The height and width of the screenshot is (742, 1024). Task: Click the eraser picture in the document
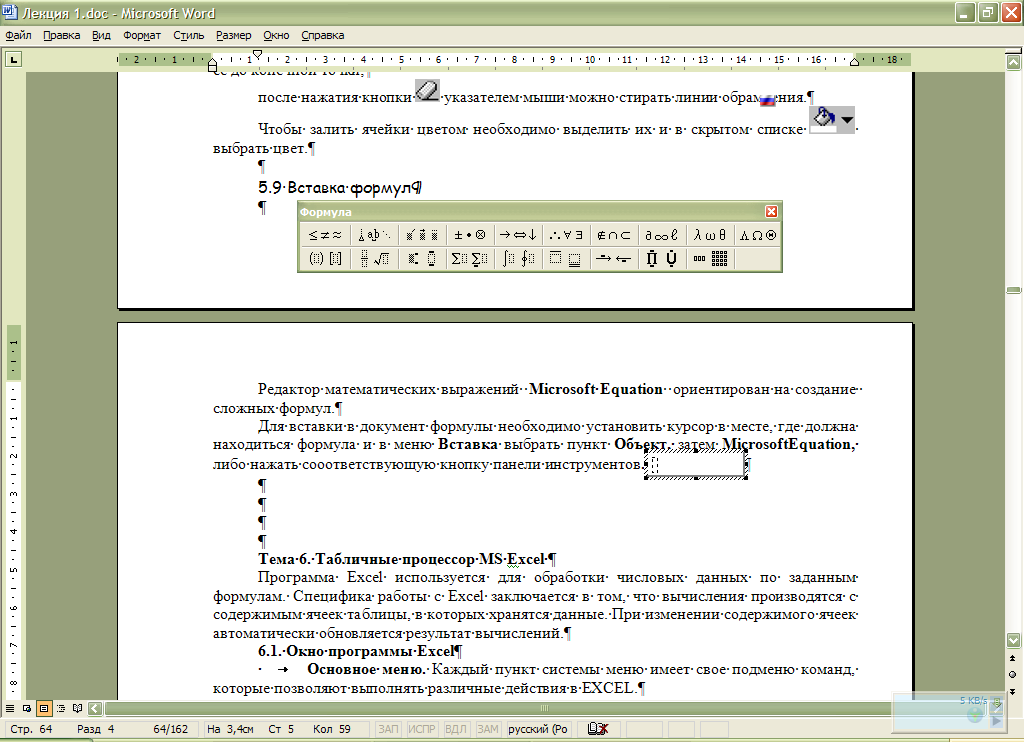coord(428,90)
